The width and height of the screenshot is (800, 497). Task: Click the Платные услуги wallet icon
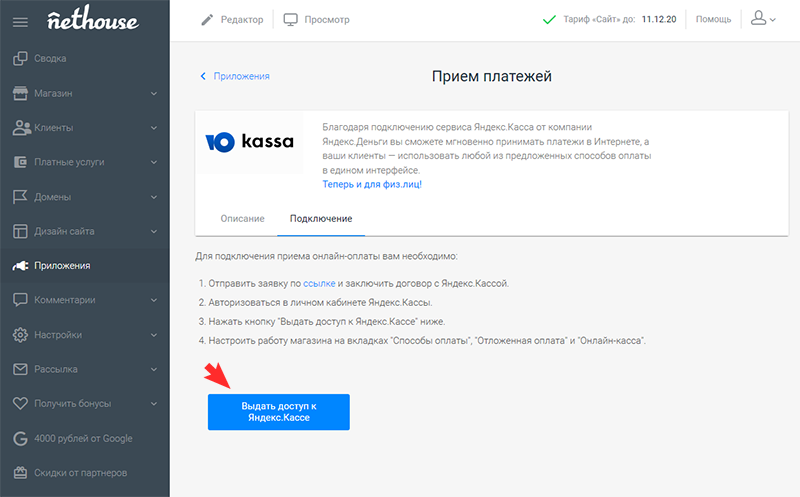20,162
